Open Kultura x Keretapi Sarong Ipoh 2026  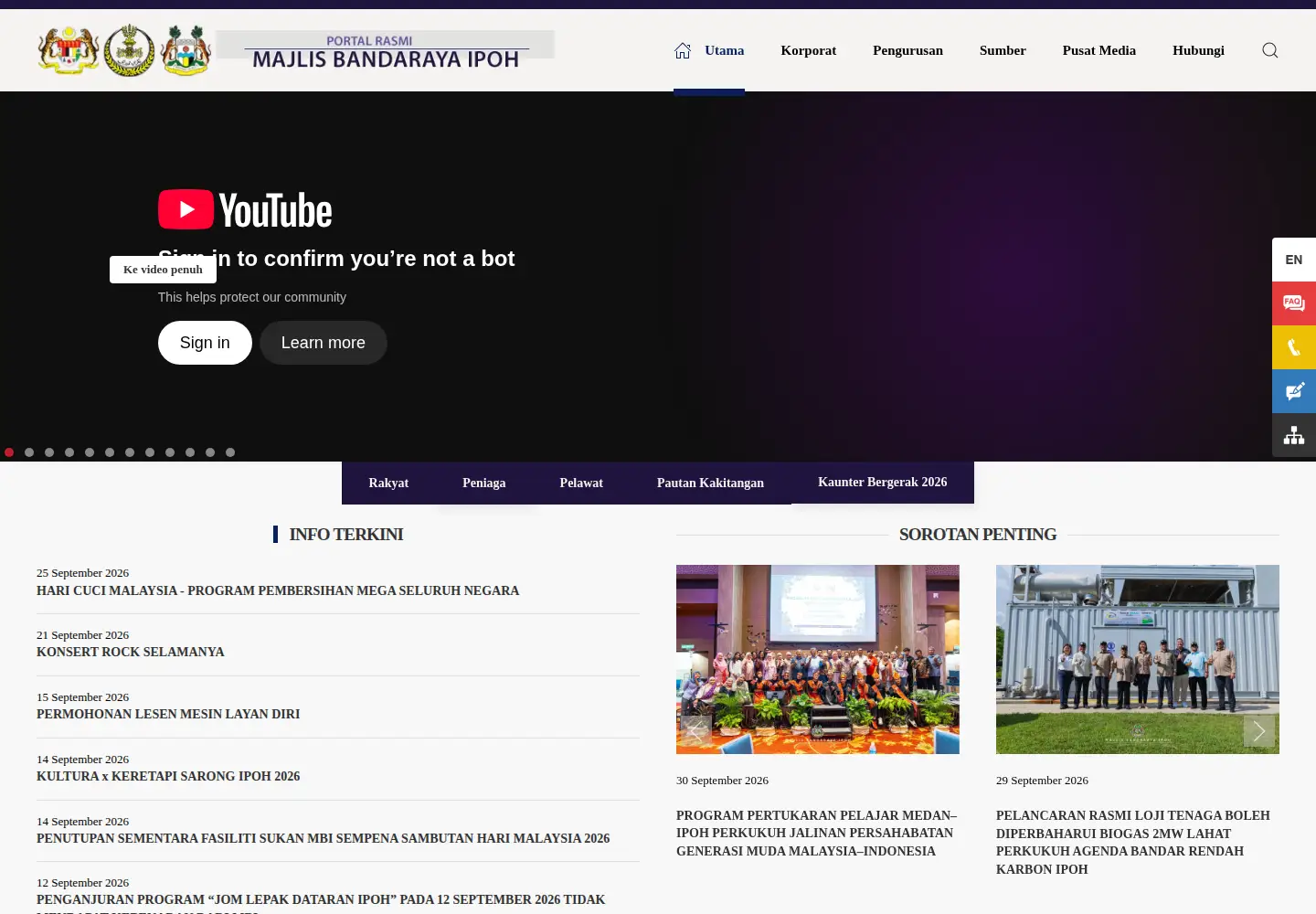coord(168,776)
